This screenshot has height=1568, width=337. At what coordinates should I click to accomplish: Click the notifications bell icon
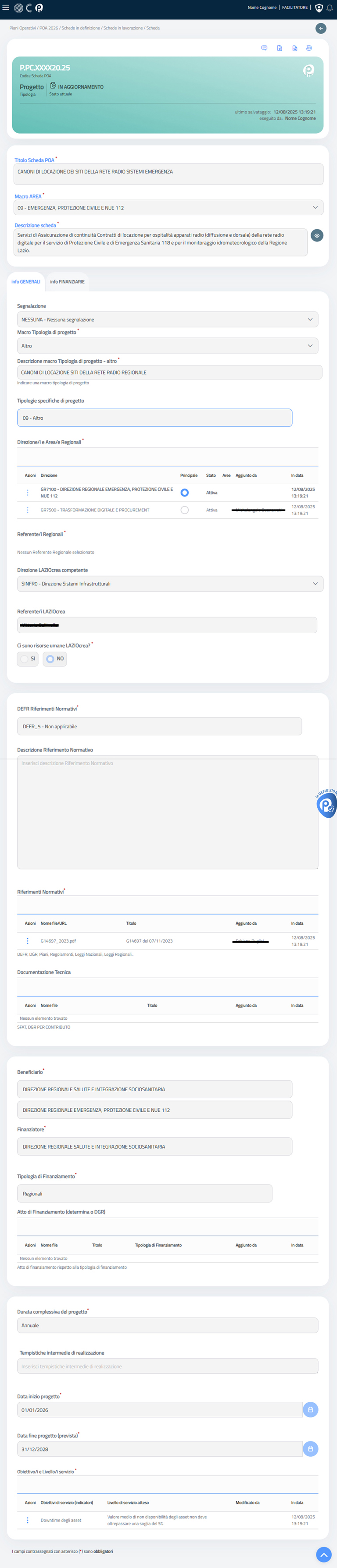coord(329,8)
